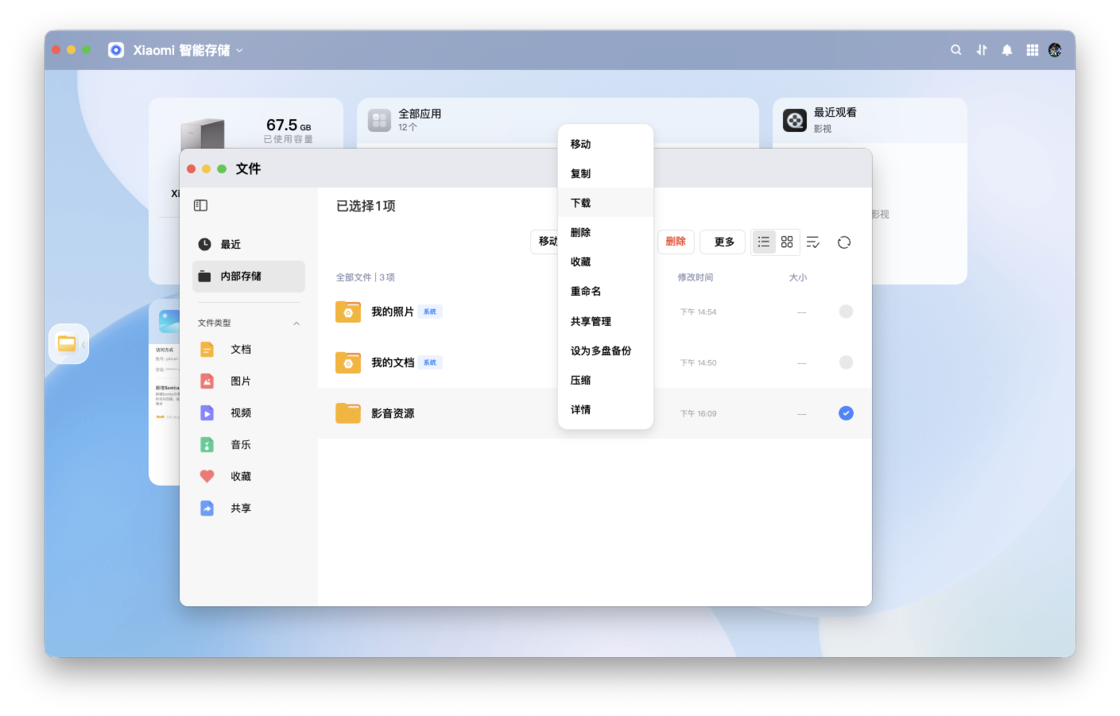The image size is (1120, 716).
Task: Choose 共享管理 from the context menu
Action: click(606, 322)
